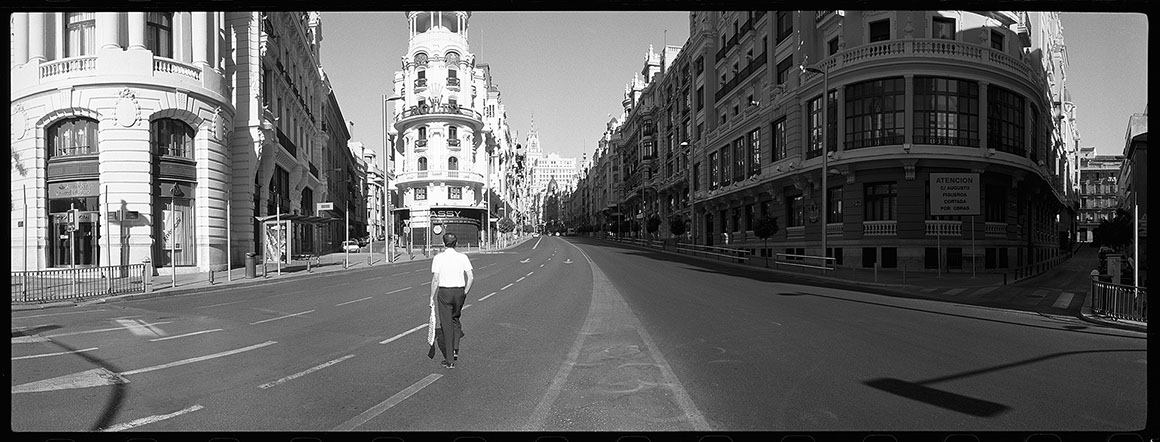Click the metal fence at far right edge

(x=1117, y=300)
